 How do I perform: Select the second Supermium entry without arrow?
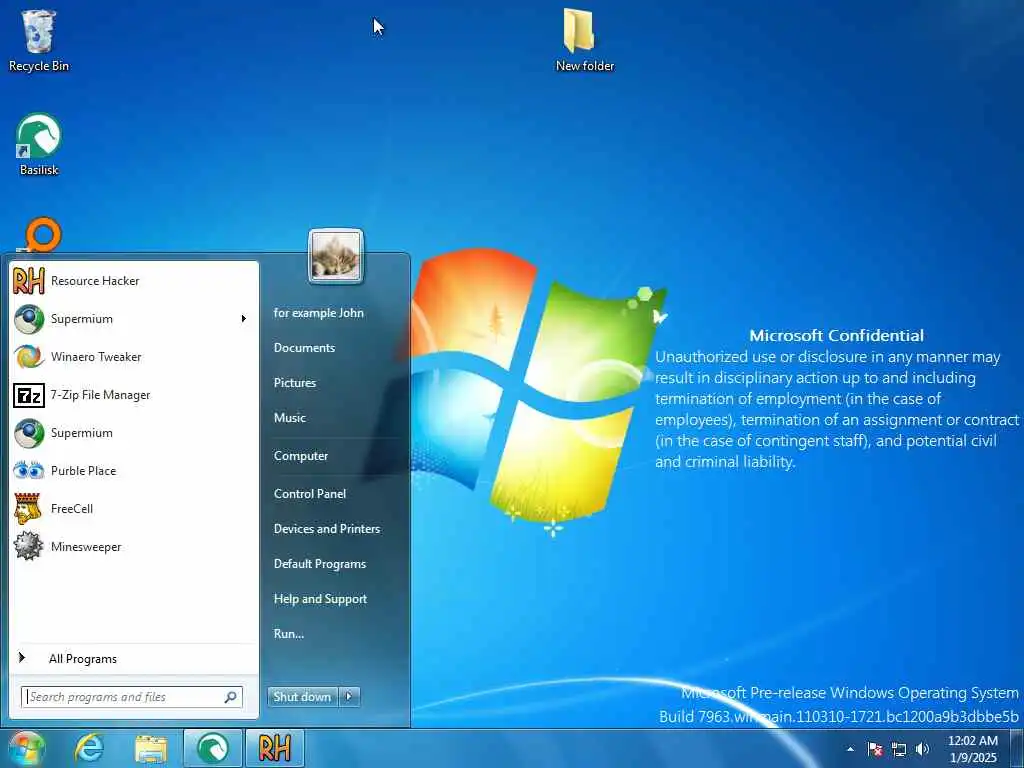(x=134, y=433)
